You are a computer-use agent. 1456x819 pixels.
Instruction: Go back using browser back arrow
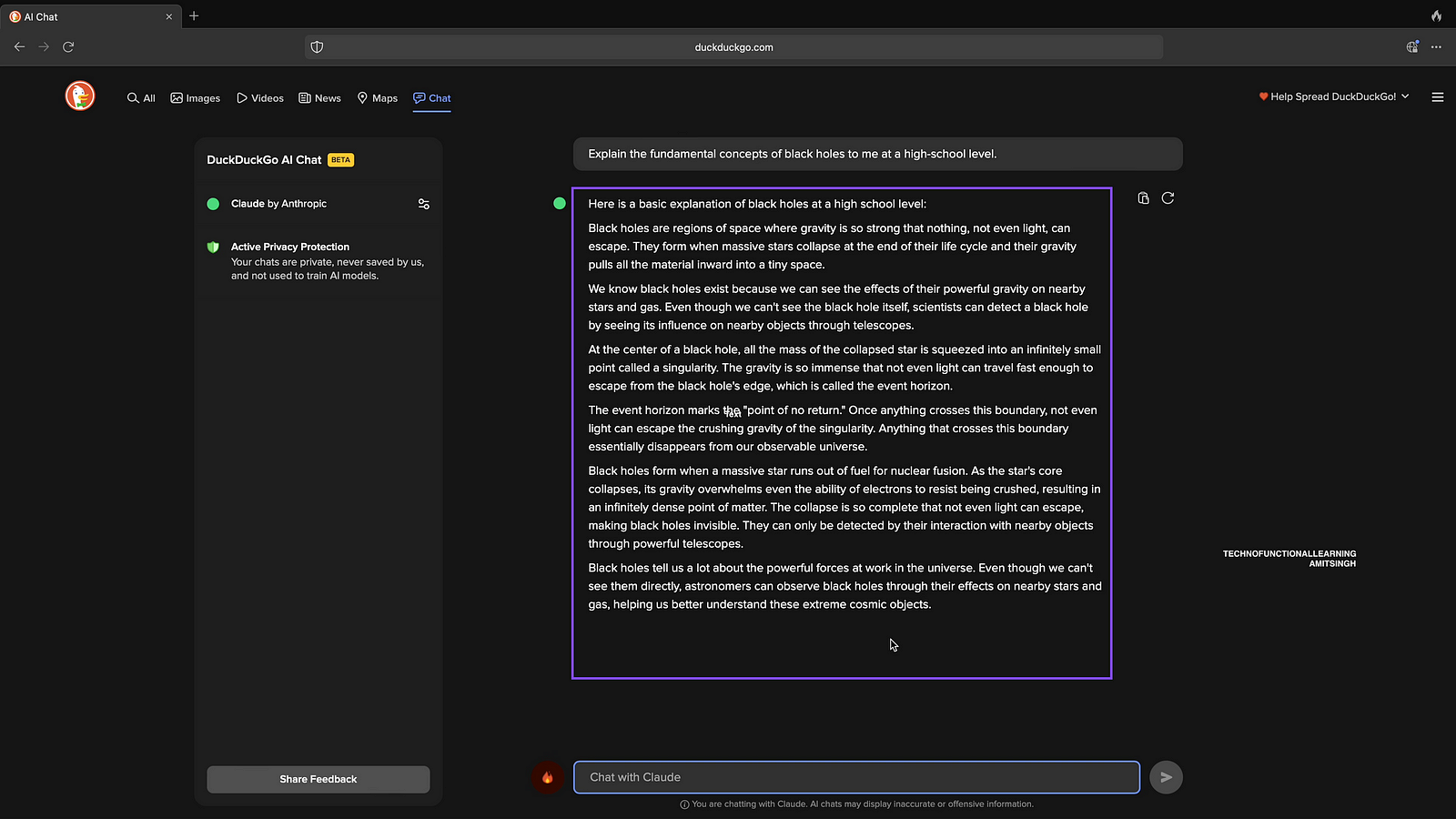click(x=19, y=47)
